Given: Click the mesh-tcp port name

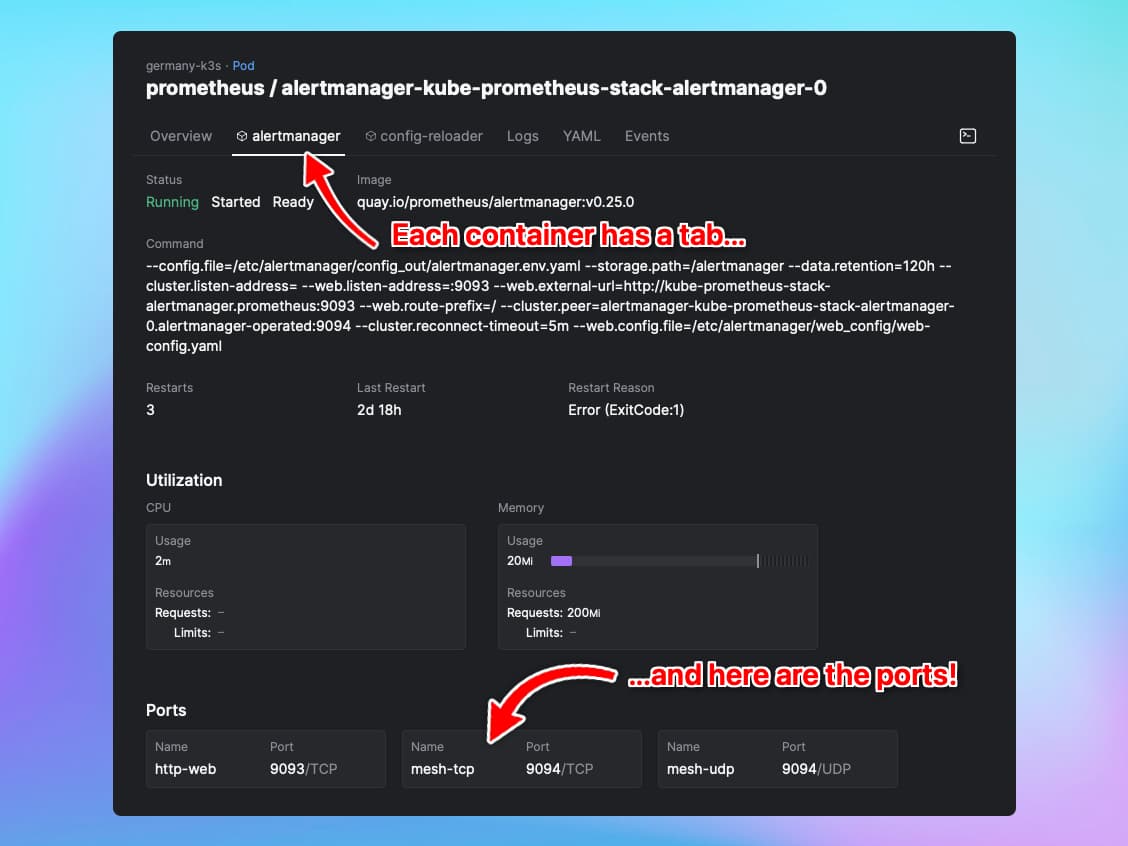Looking at the screenshot, I should (x=442, y=769).
